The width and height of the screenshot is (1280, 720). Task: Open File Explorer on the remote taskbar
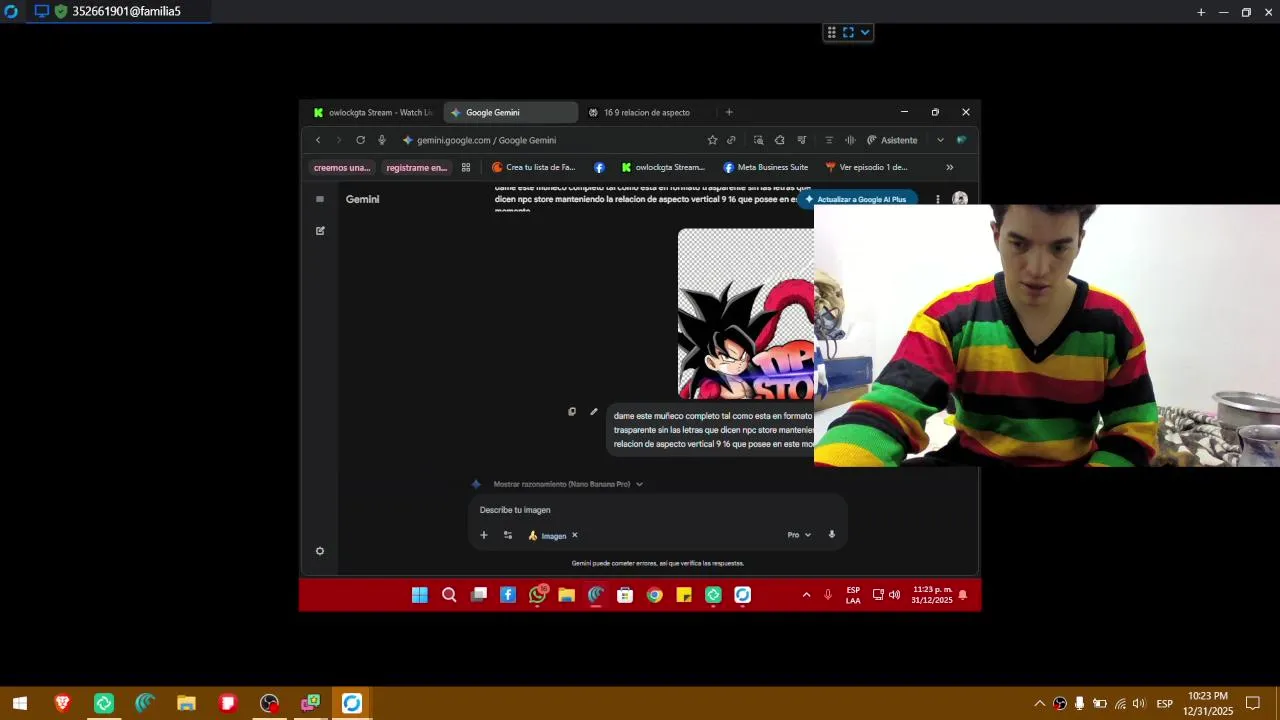[567, 595]
